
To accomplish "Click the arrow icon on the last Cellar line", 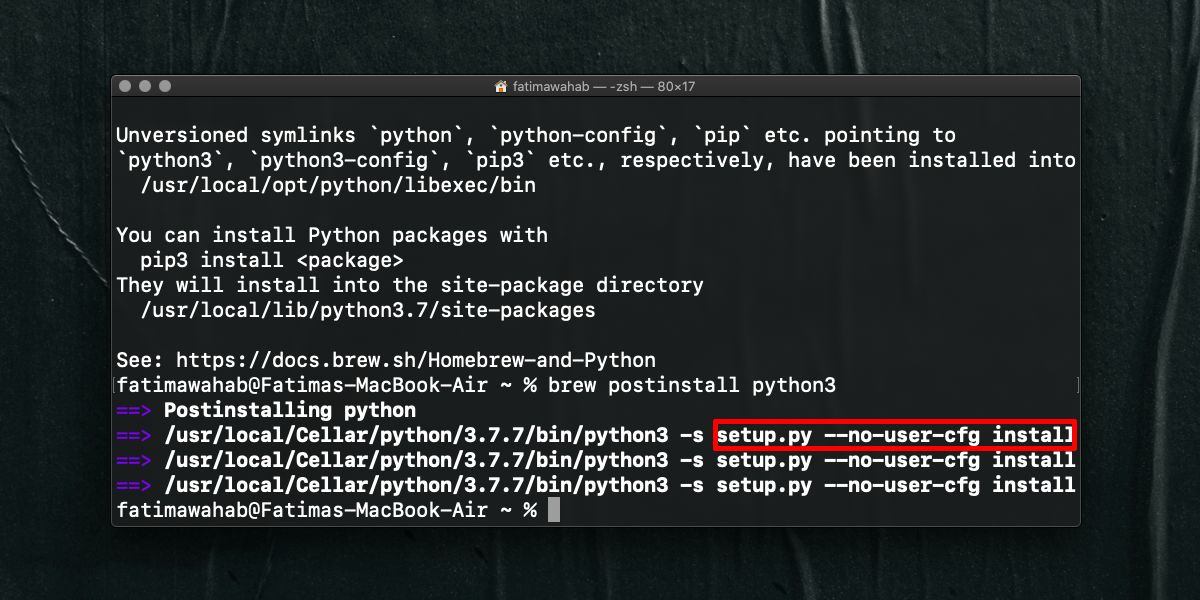I will tap(131, 485).
